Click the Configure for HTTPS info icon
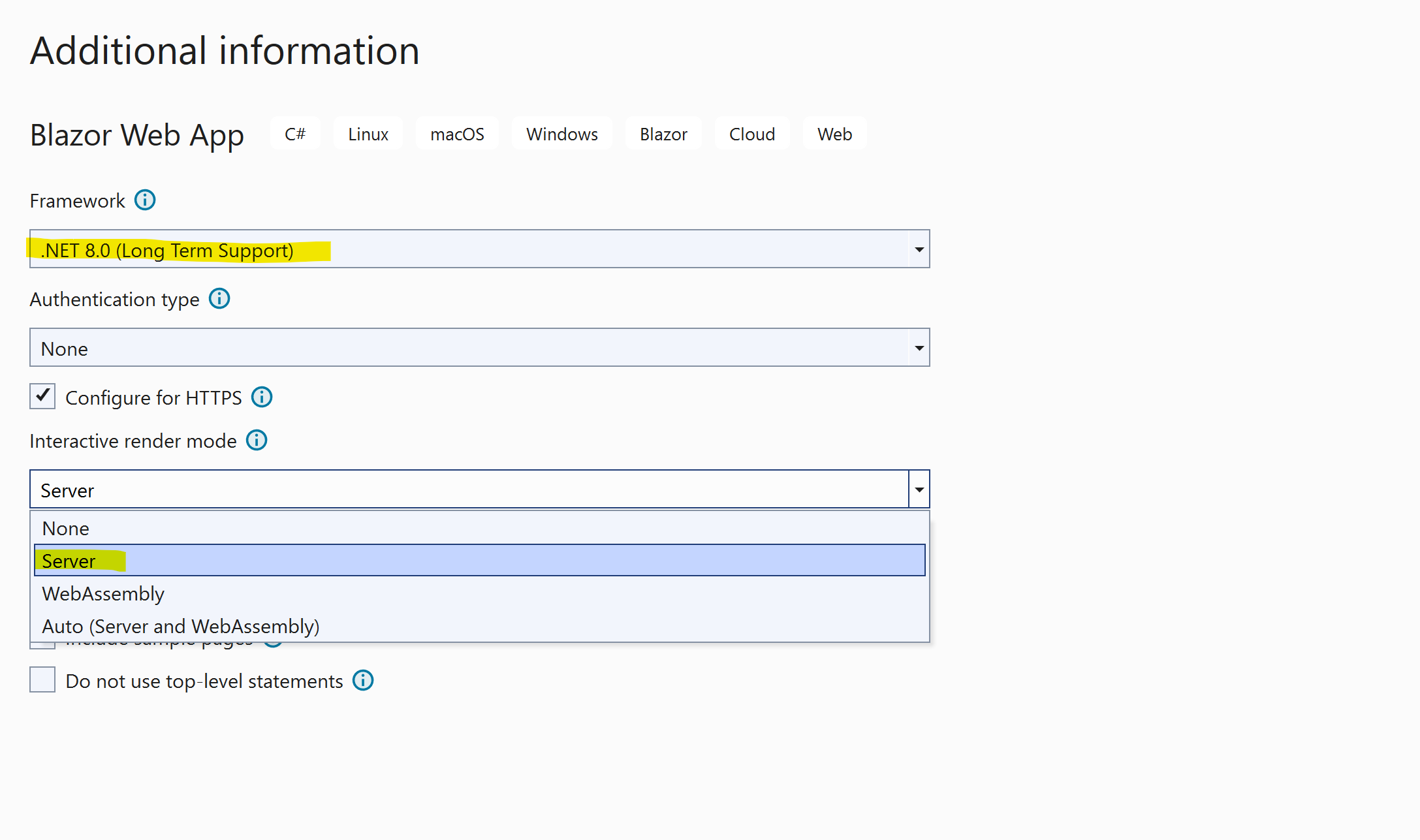This screenshot has width=1420, height=840. pyautogui.click(x=262, y=397)
